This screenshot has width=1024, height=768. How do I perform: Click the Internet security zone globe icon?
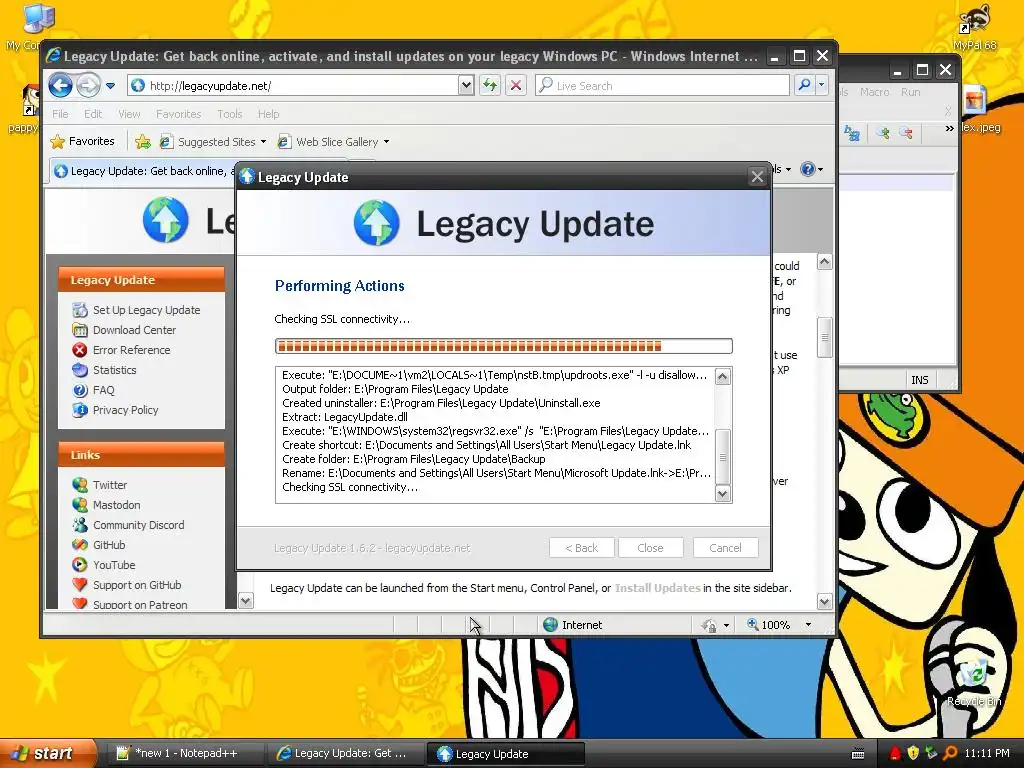(x=551, y=625)
